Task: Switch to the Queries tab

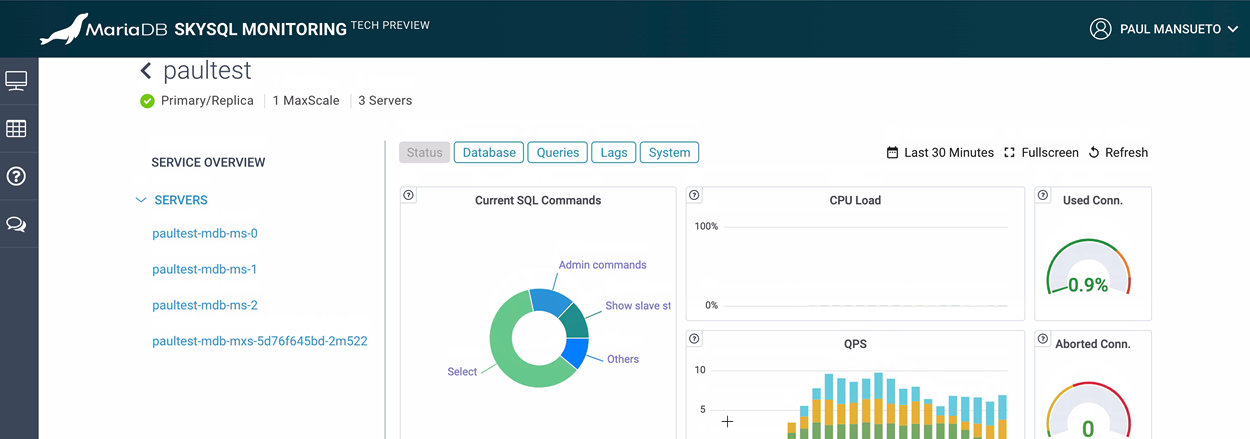Action: (557, 153)
